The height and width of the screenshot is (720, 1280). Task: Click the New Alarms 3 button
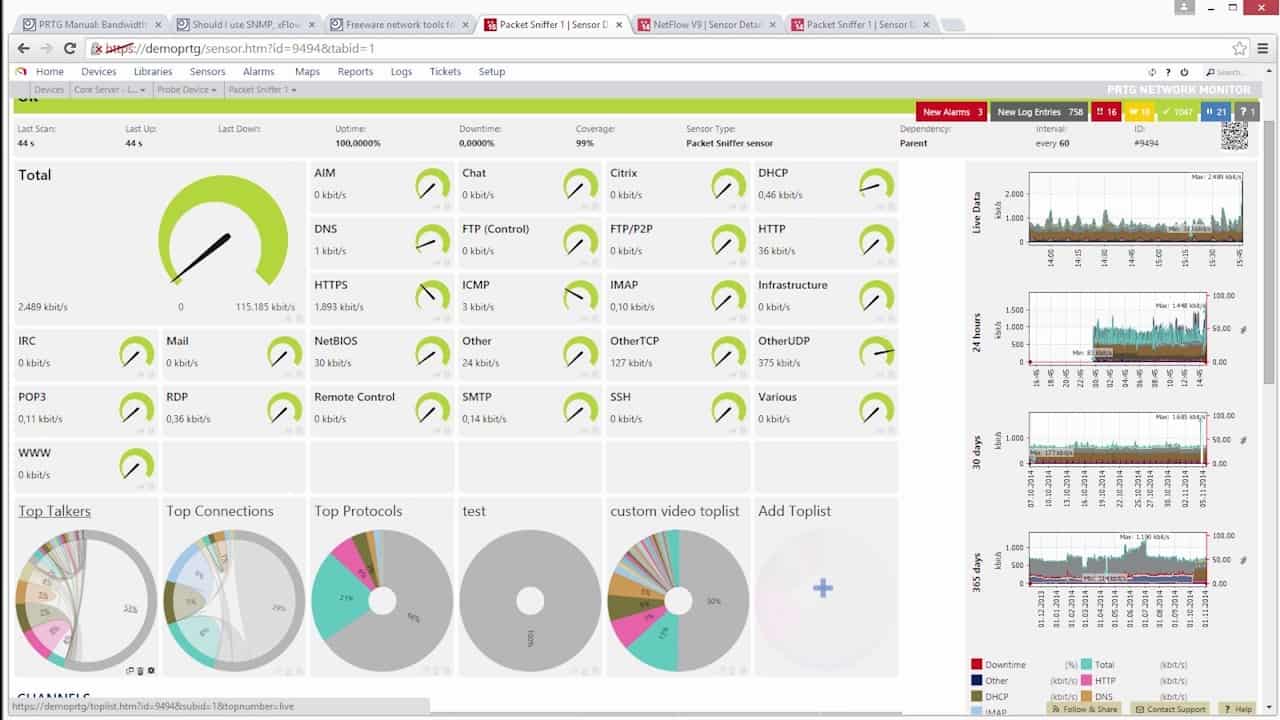point(952,112)
